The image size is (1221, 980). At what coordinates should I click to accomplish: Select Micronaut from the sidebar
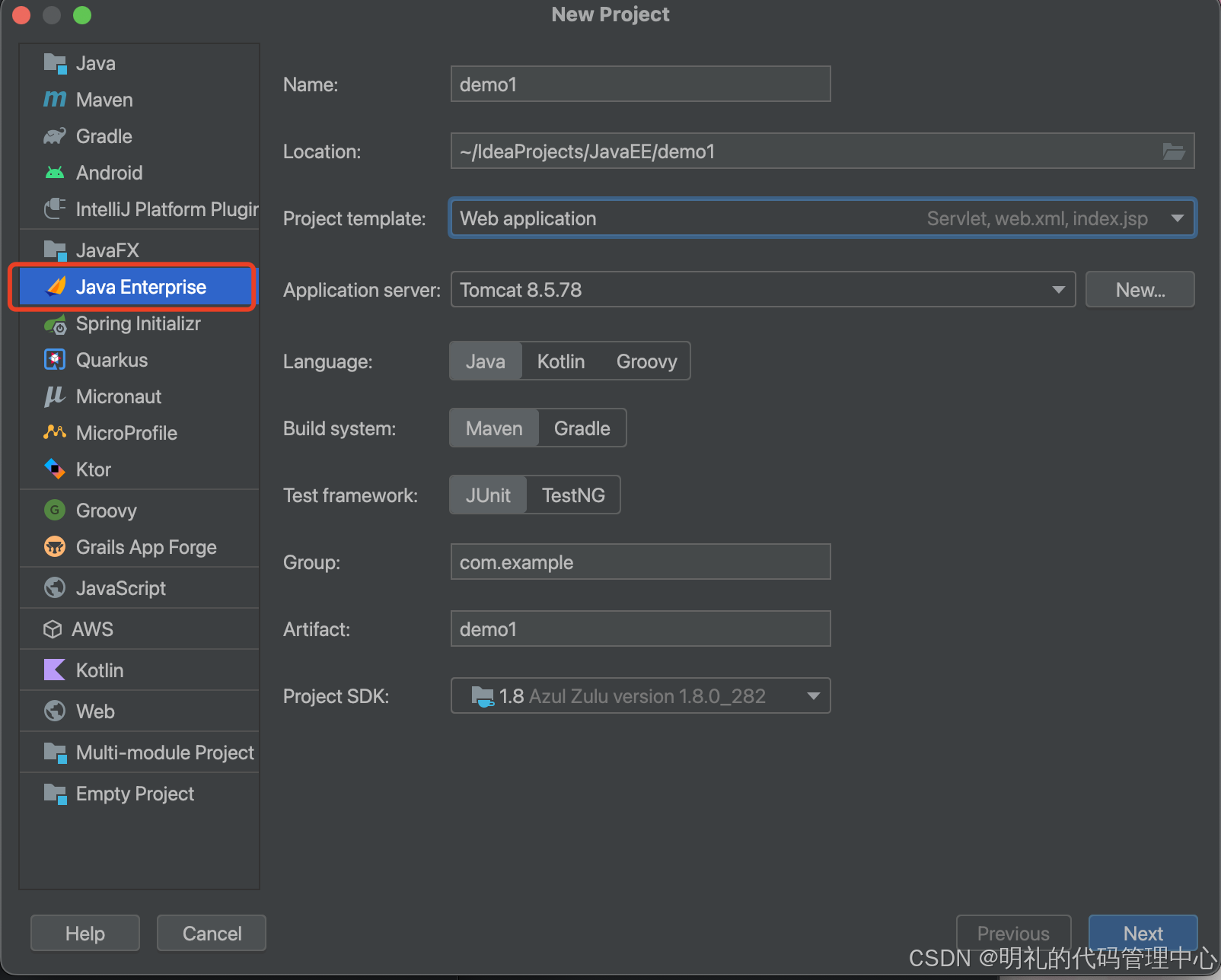click(x=119, y=396)
